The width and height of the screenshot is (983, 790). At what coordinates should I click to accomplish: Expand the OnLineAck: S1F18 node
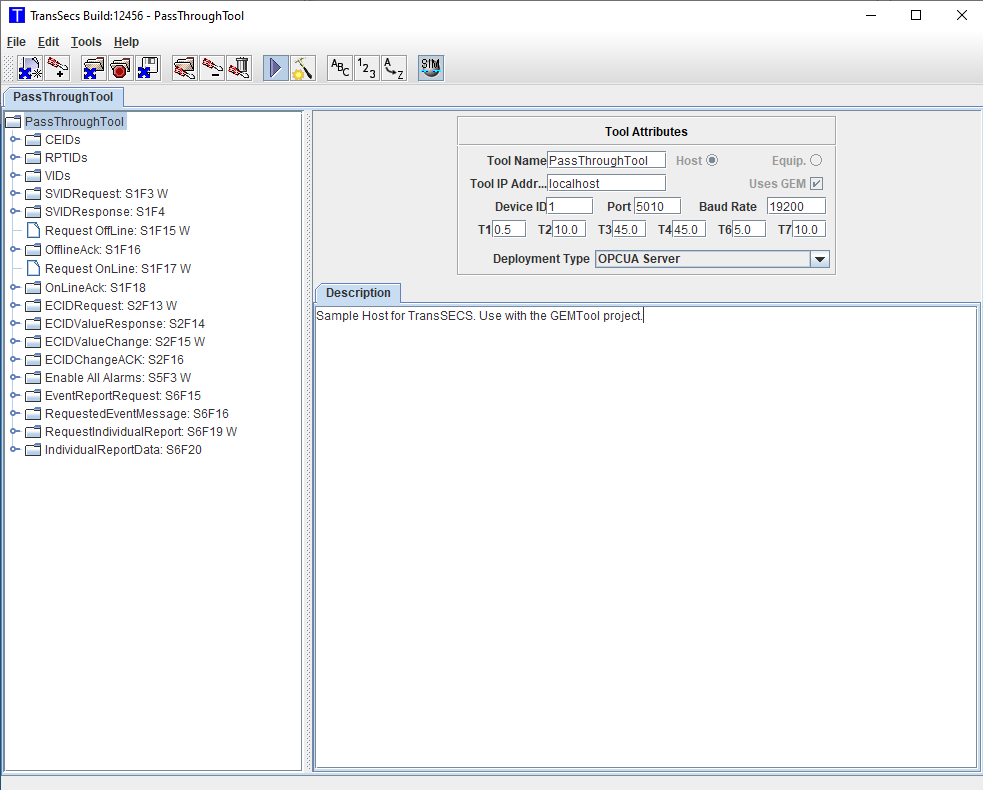(x=14, y=288)
